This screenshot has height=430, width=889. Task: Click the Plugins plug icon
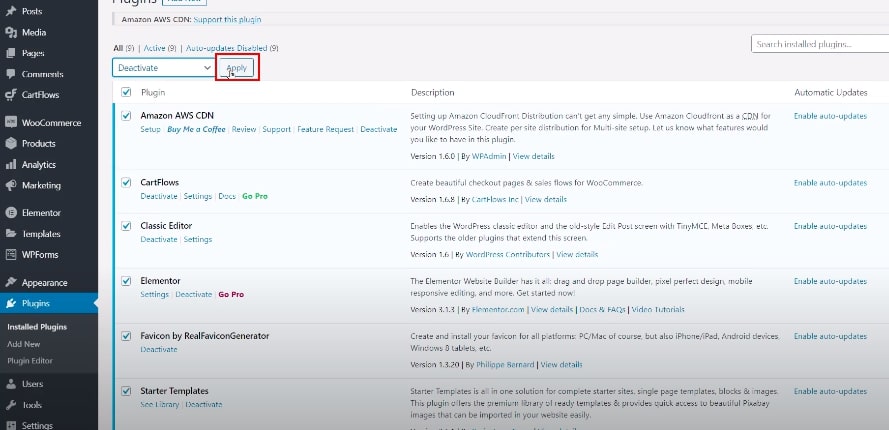[x=11, y=303]
